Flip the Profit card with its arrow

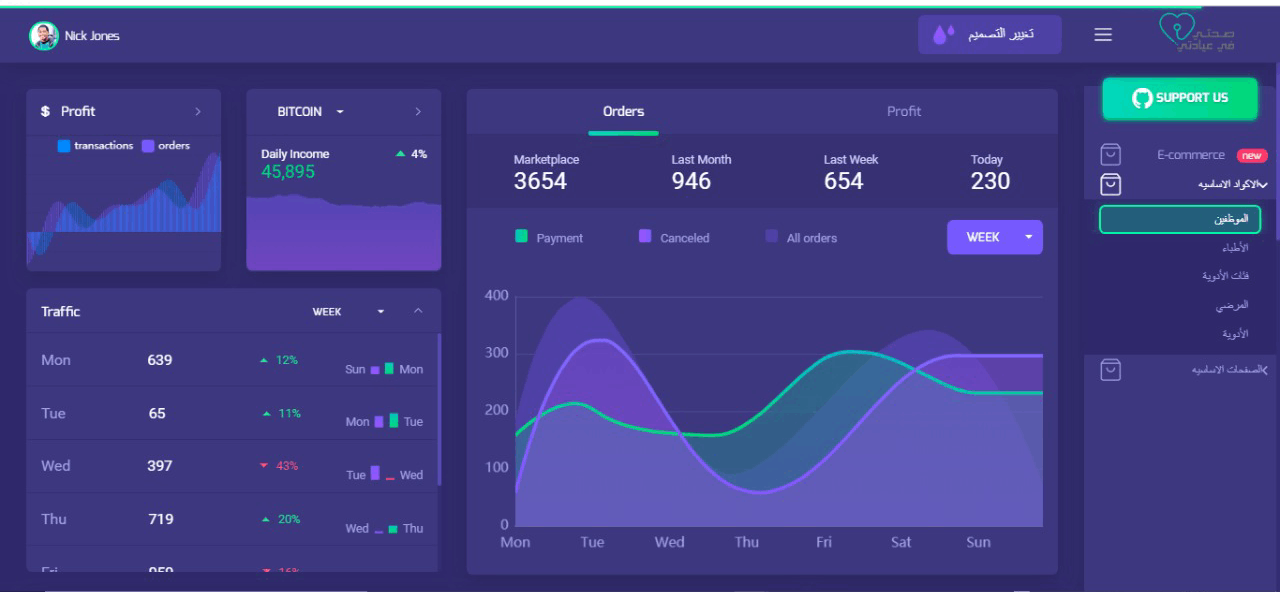point(198,112)
